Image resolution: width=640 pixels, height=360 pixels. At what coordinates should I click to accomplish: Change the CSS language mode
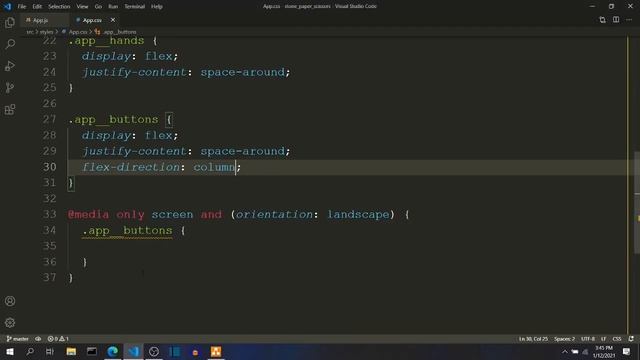[617, 339]
